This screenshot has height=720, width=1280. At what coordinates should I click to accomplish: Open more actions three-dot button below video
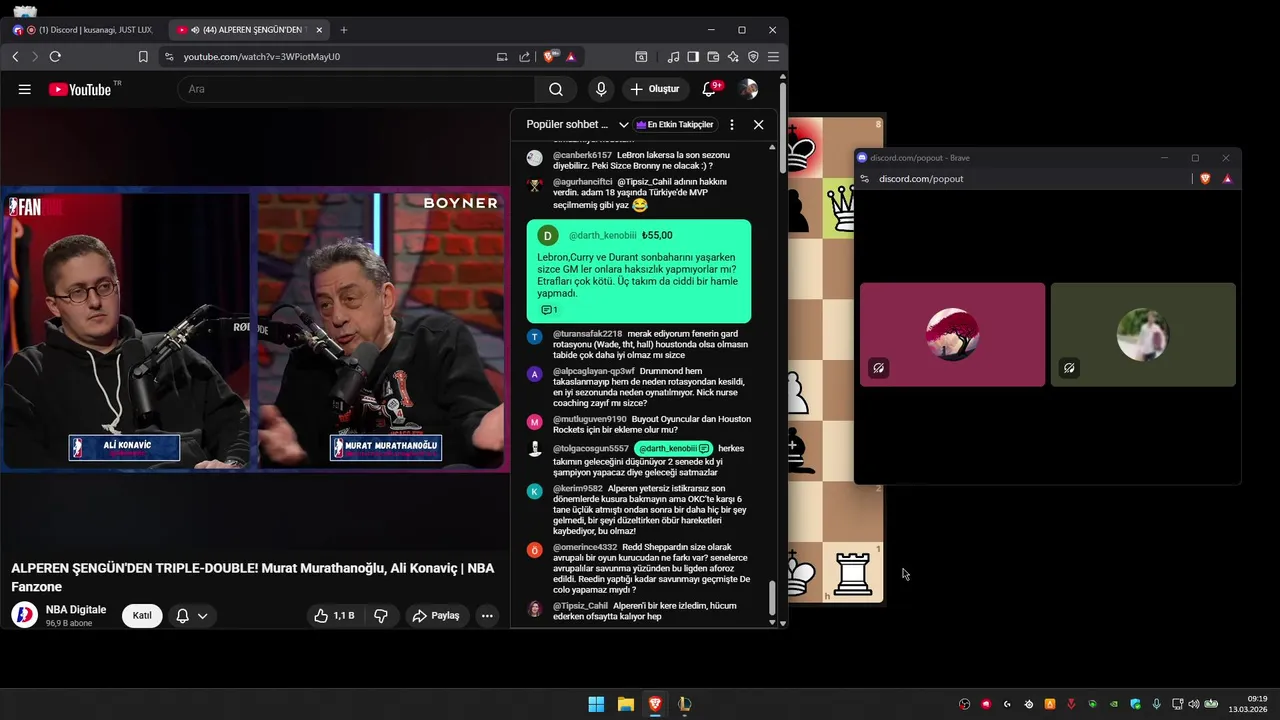[487, 616]
